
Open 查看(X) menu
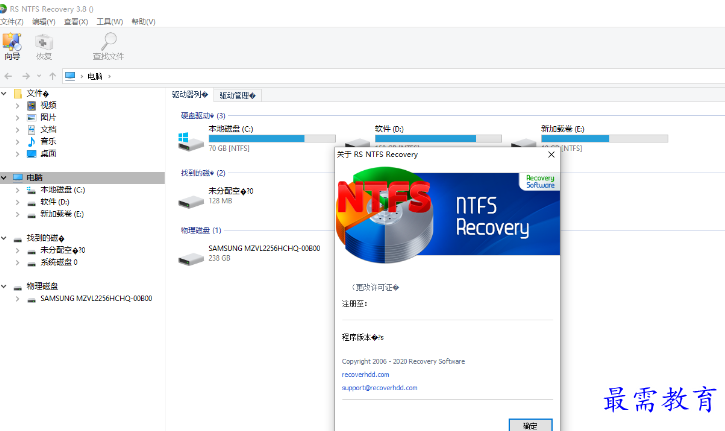point(76,22)
